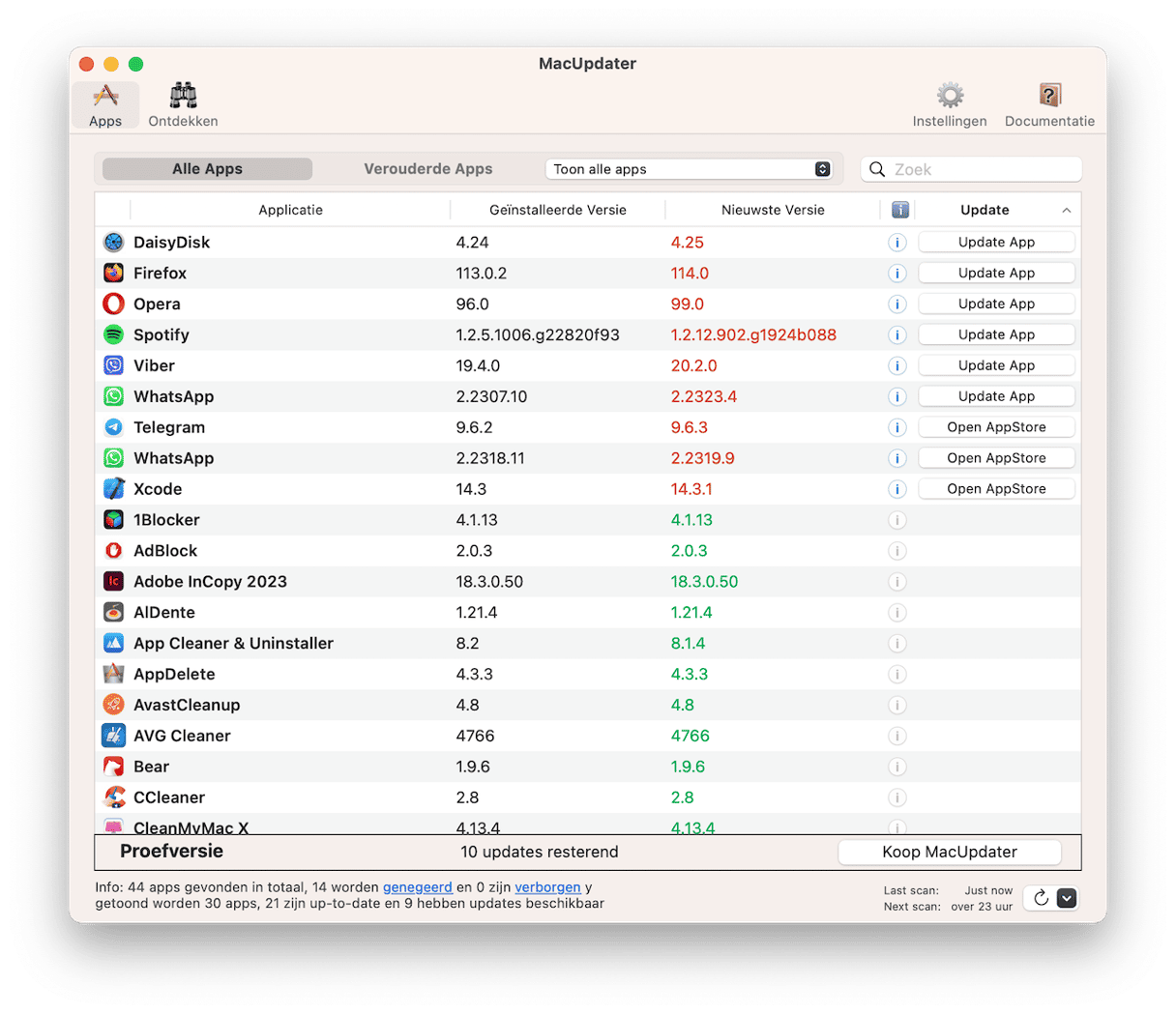
Task: Open AppStore for WhatsApp 2.2318.11
Action: pos(996,458)
